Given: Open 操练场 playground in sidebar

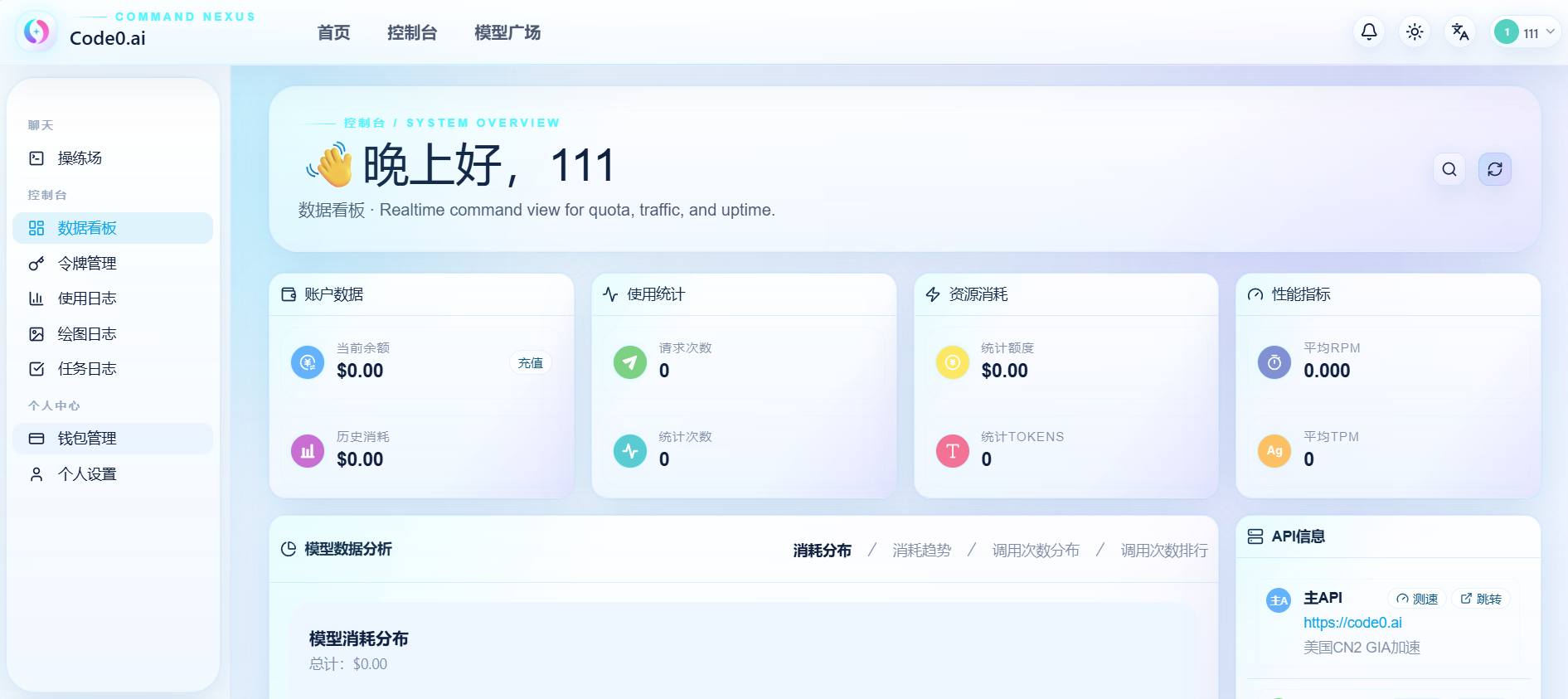Looking at the screenshot, I should (80, 158).
